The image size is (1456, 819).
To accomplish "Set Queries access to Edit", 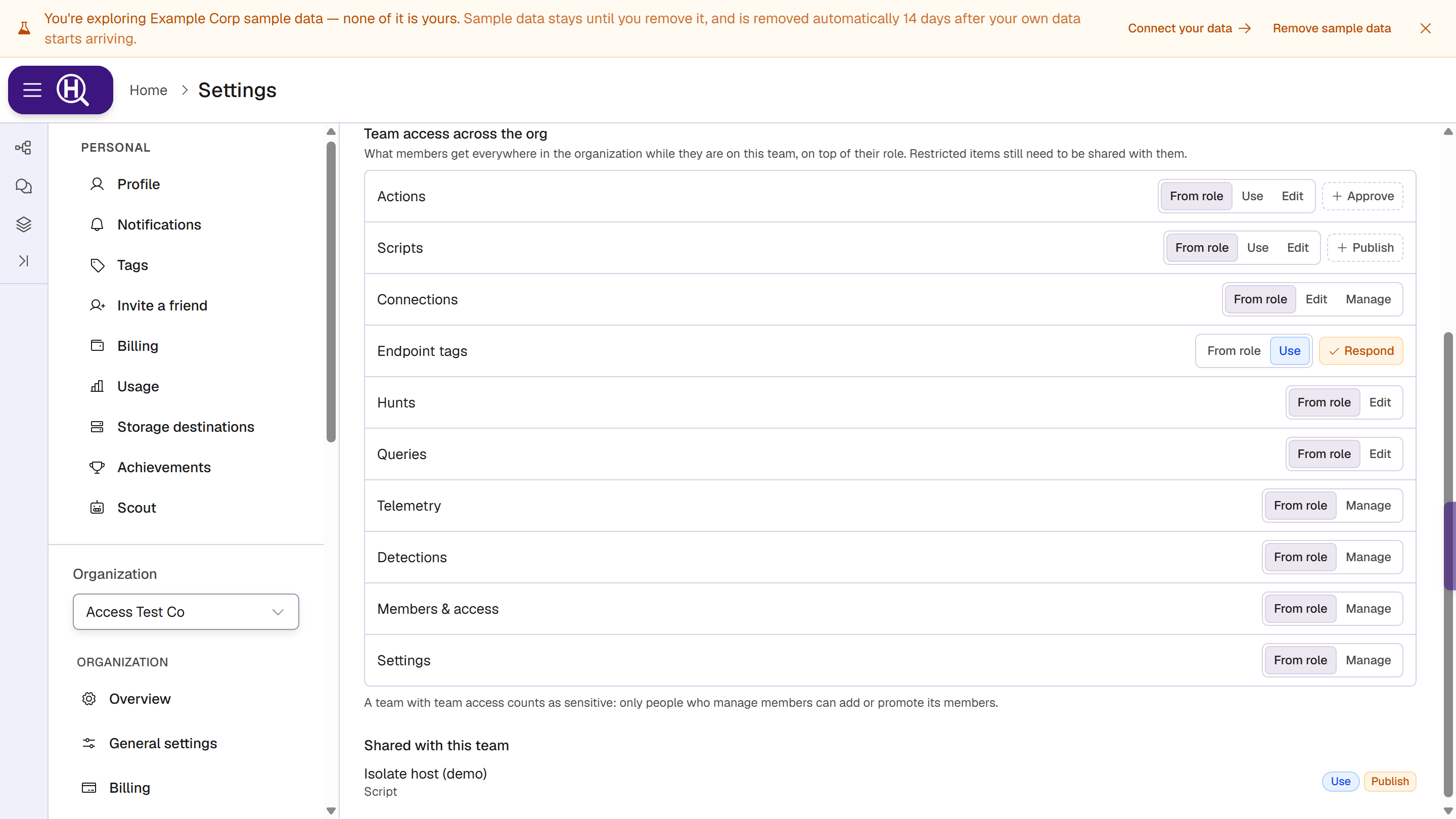I will click(1380, 454).
